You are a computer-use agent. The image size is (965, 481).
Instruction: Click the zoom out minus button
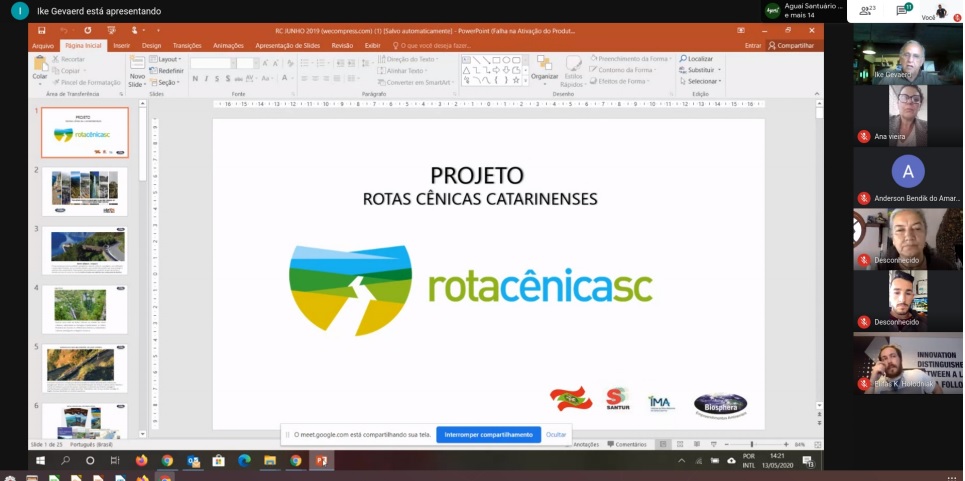click(x=726, y=444)
